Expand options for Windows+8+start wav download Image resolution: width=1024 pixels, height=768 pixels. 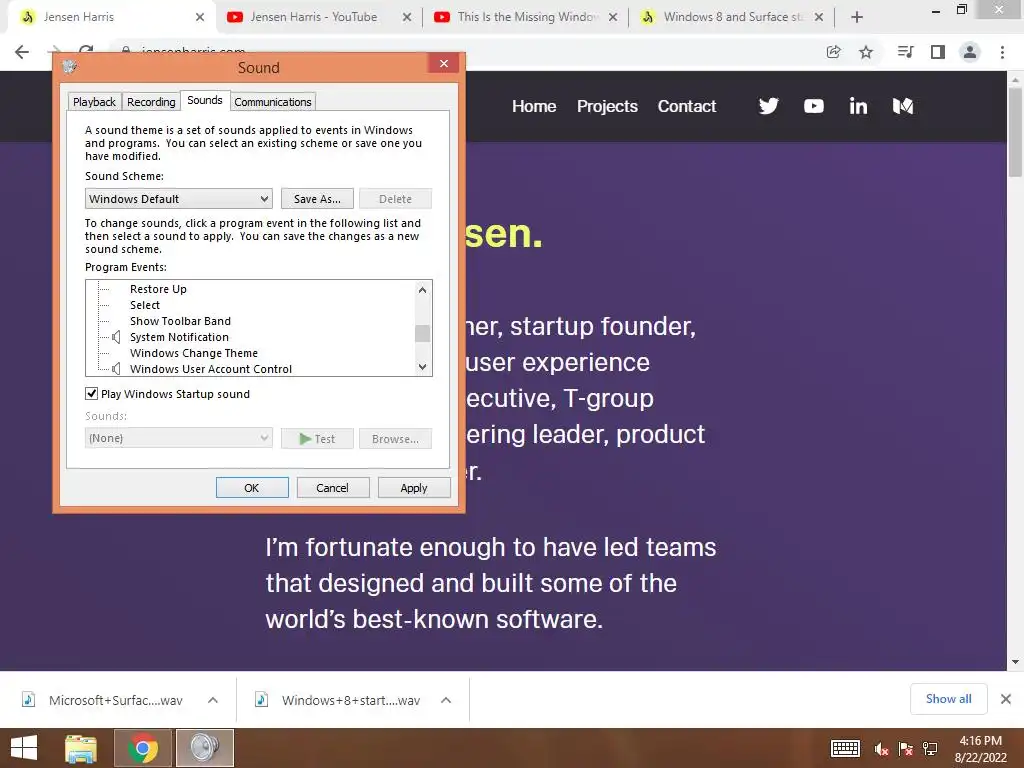click(446, 700)
